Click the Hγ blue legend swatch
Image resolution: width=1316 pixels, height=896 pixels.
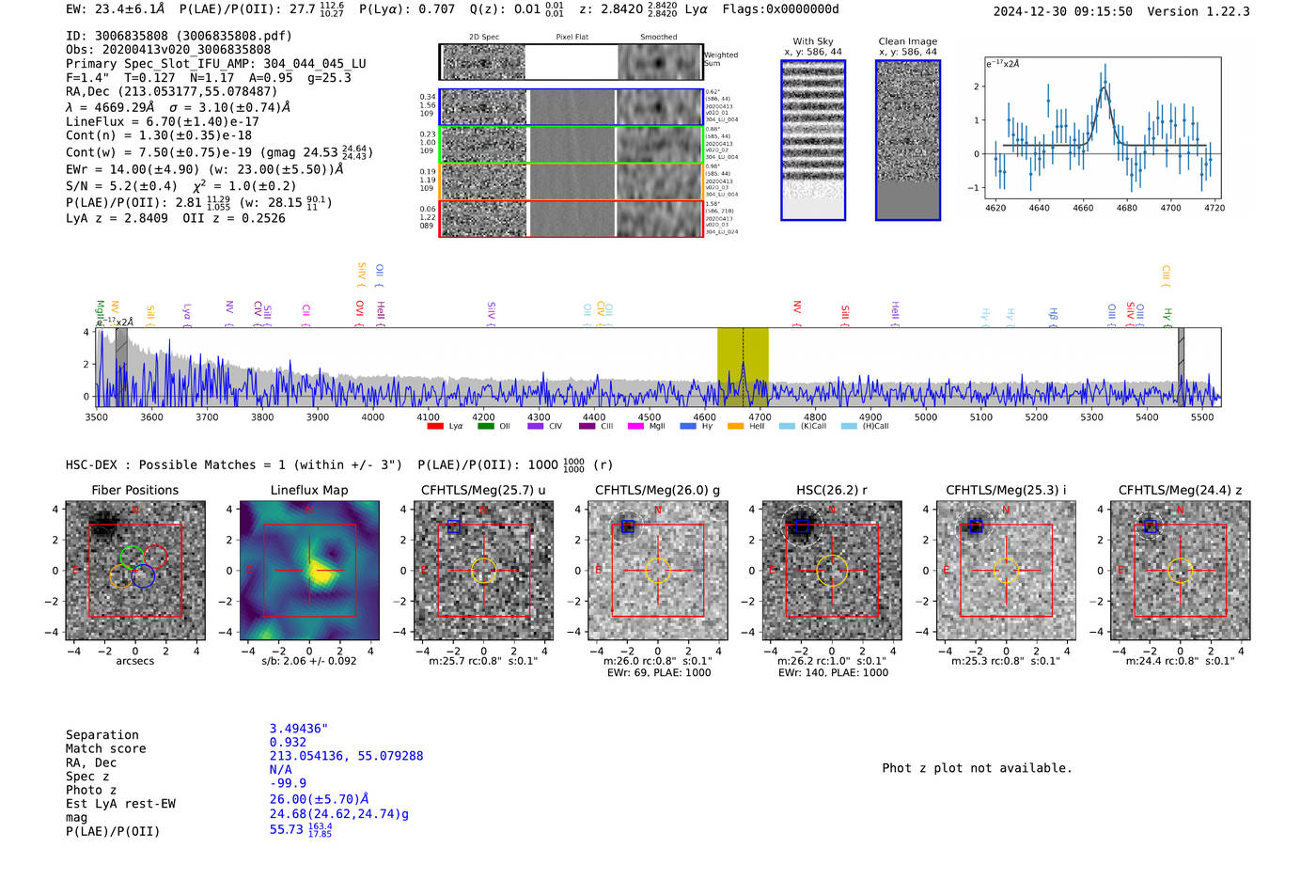[688, 426]
